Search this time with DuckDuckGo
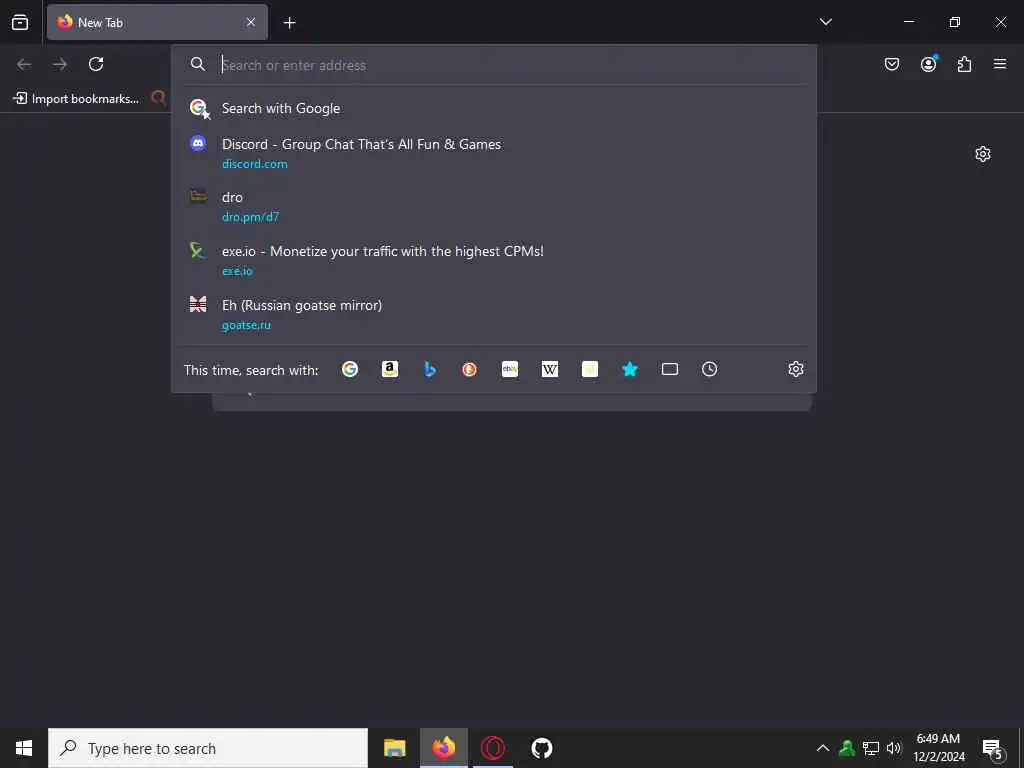1024x768 pixels. (470, 370)
